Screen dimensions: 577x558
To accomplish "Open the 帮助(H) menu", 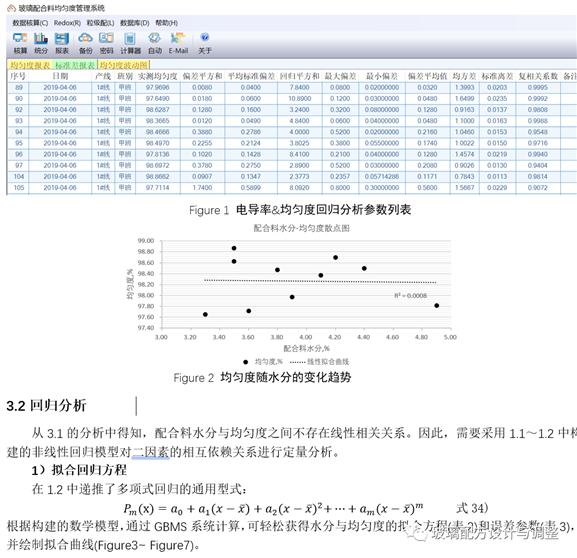I will click(x=166, y=23).
